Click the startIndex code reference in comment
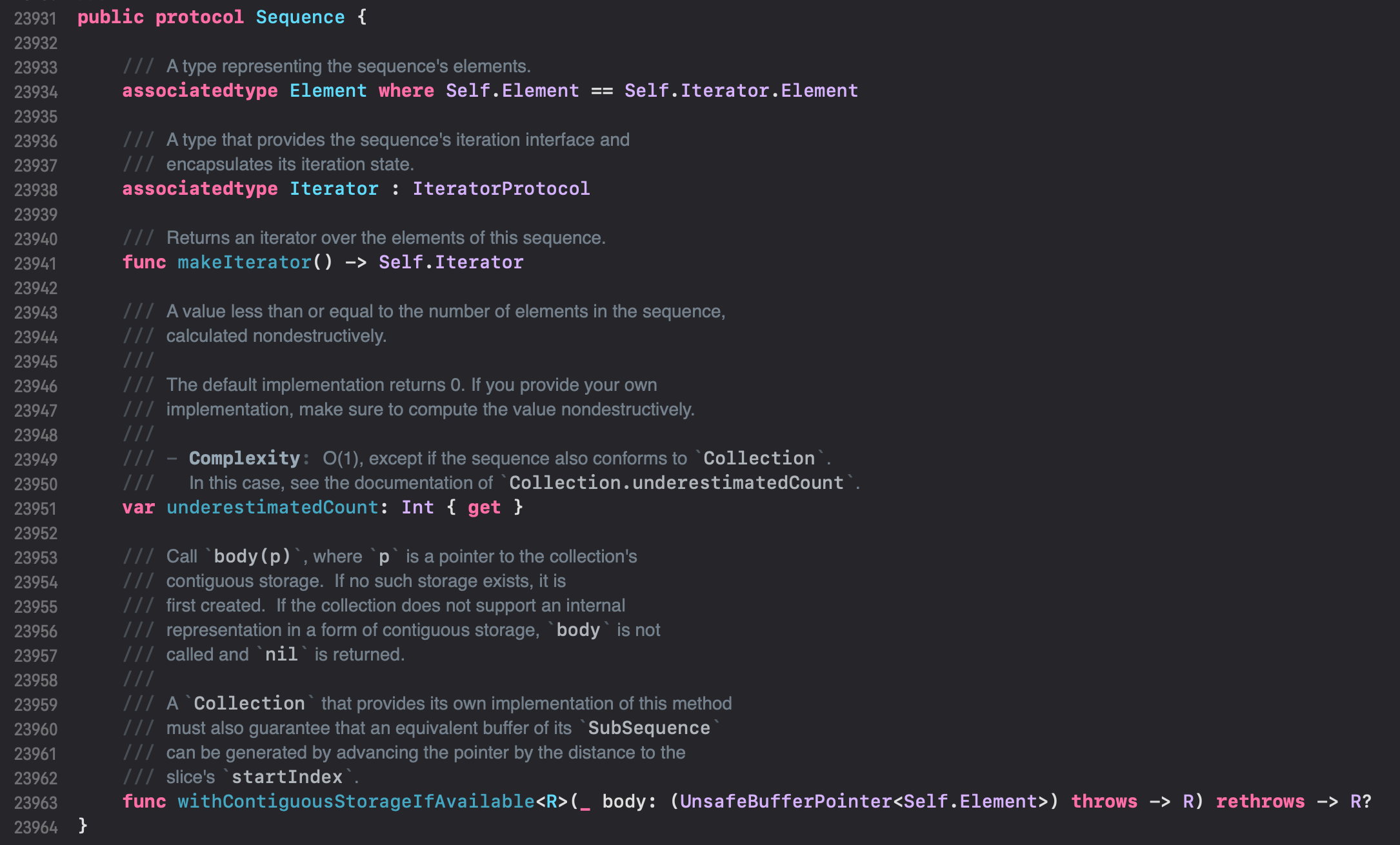The width and height of the screenshot is (1400, 845). [x=287, y=777]
